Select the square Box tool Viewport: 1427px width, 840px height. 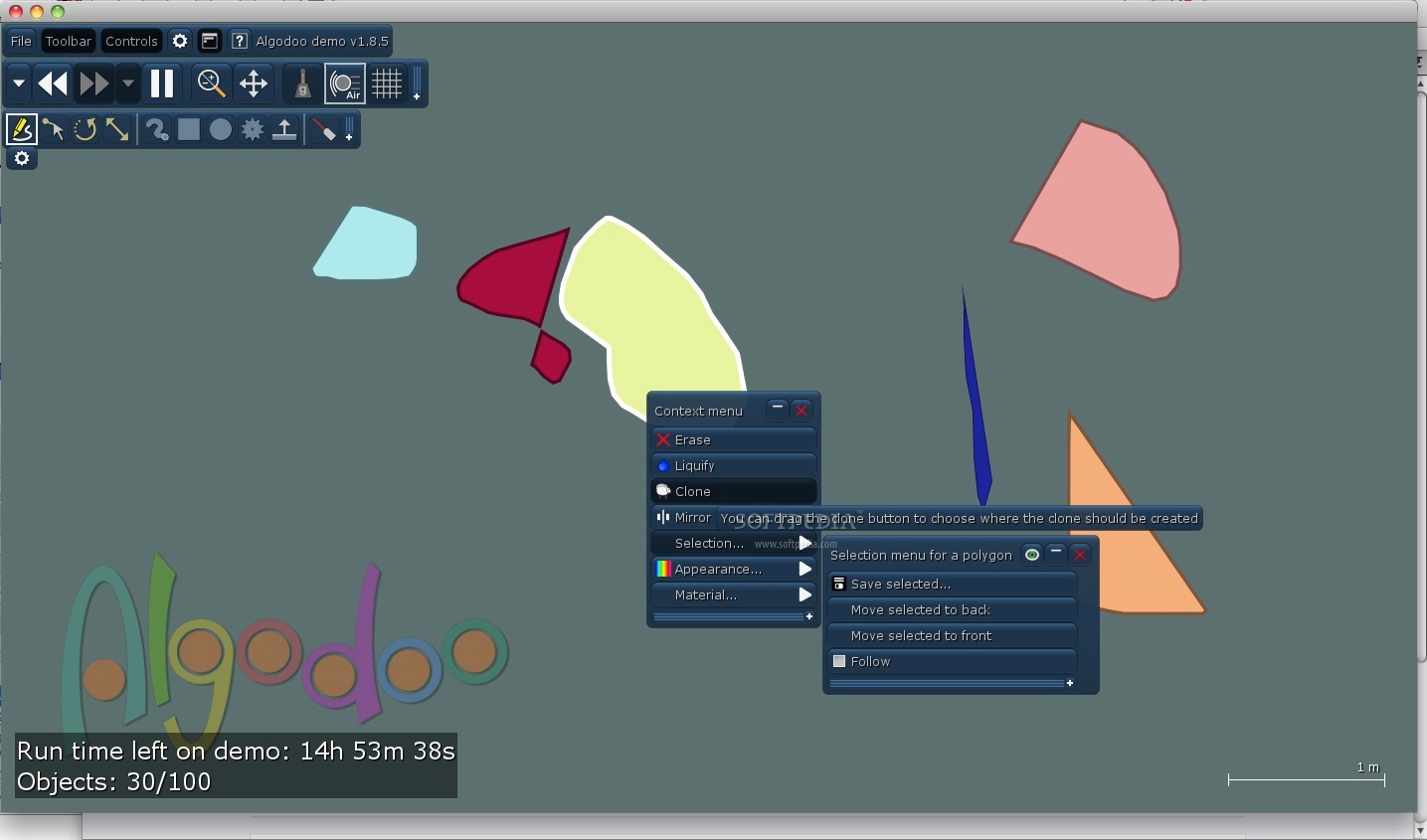[188, 129]
